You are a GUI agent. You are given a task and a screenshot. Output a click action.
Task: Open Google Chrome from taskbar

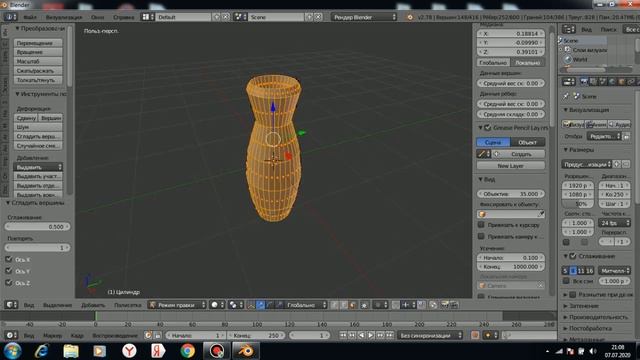187,351
